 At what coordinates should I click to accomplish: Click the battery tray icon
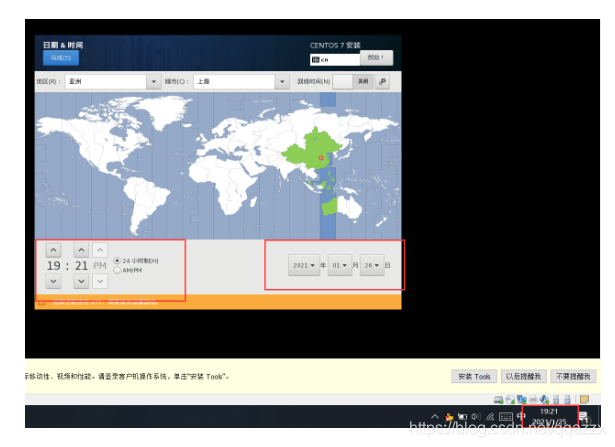(463, 416)
